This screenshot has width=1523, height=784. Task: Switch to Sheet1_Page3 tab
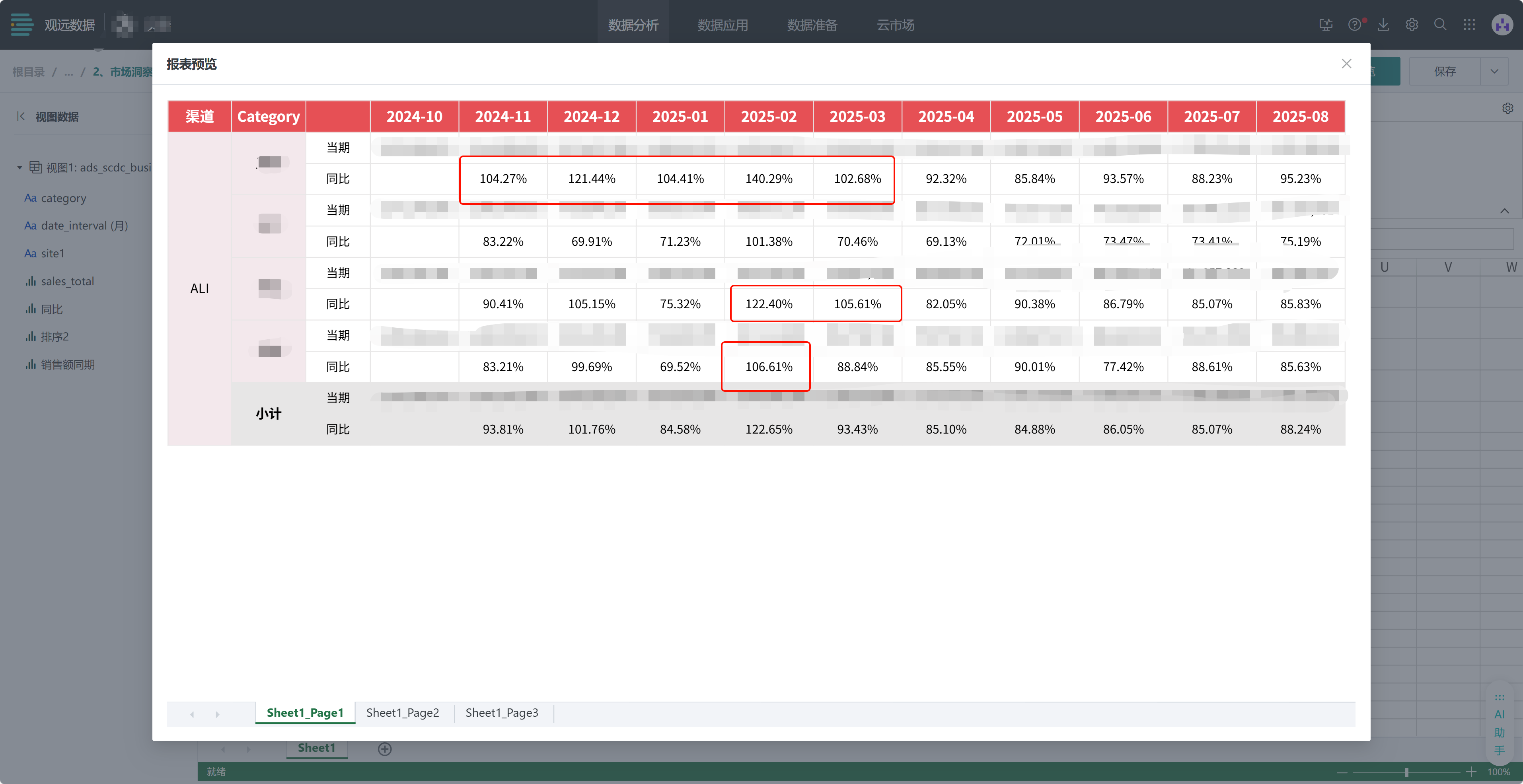point(501,713)
